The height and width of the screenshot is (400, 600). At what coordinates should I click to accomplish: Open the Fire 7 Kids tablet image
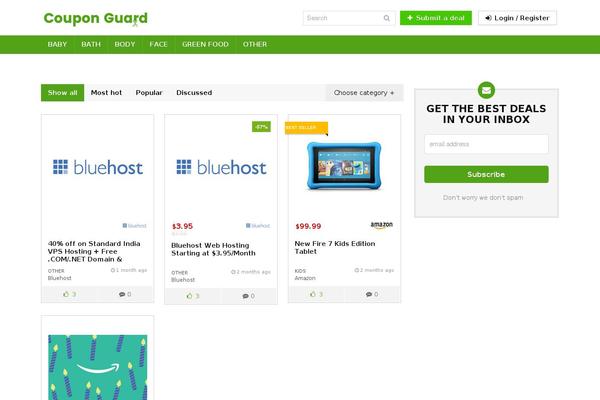point(344,166)
